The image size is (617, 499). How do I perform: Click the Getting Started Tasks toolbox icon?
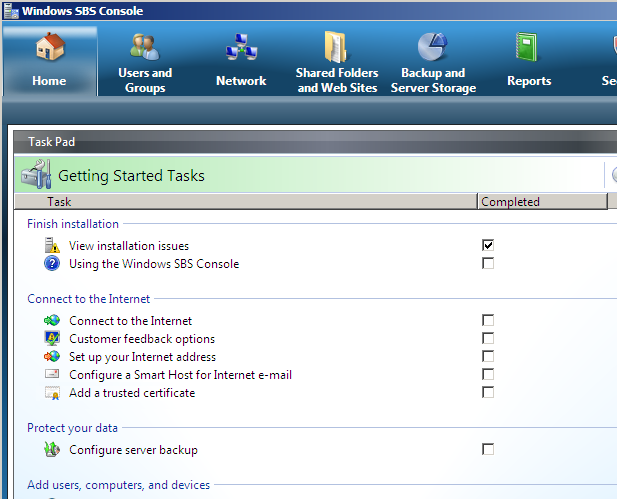coord(36,174)
